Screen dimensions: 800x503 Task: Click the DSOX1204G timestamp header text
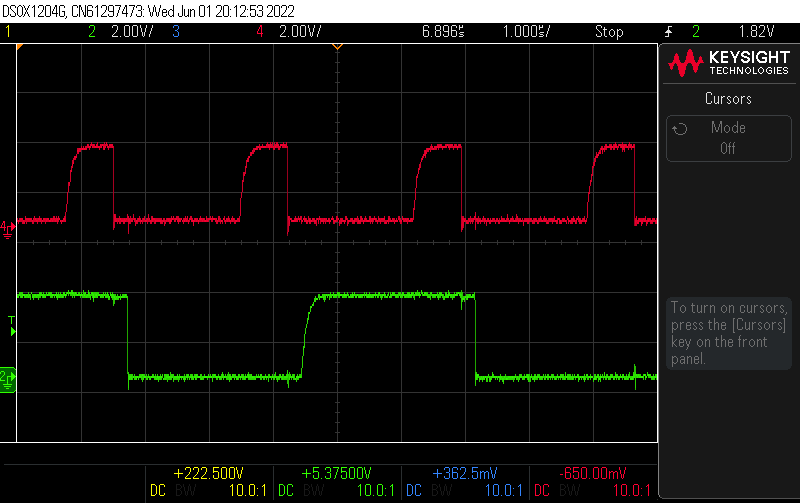point(148,11)
